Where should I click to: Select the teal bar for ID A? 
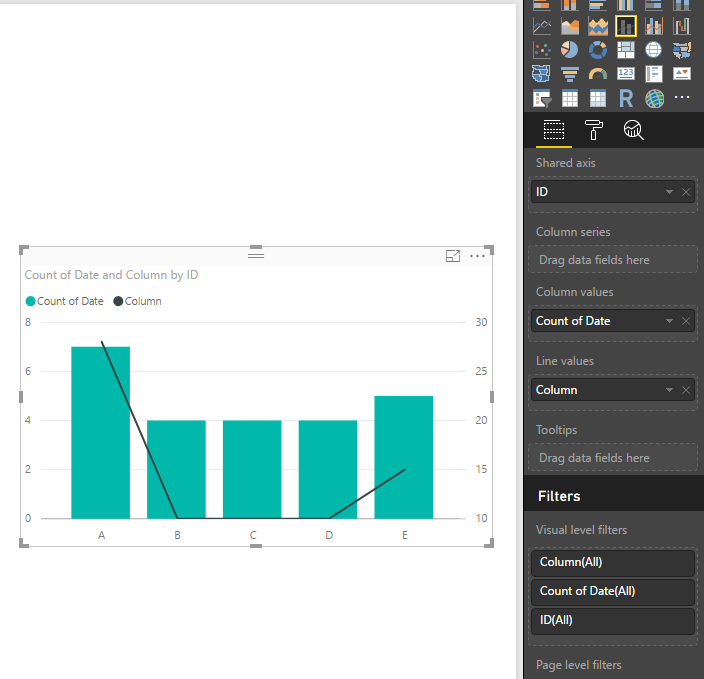tap(101, 433)
